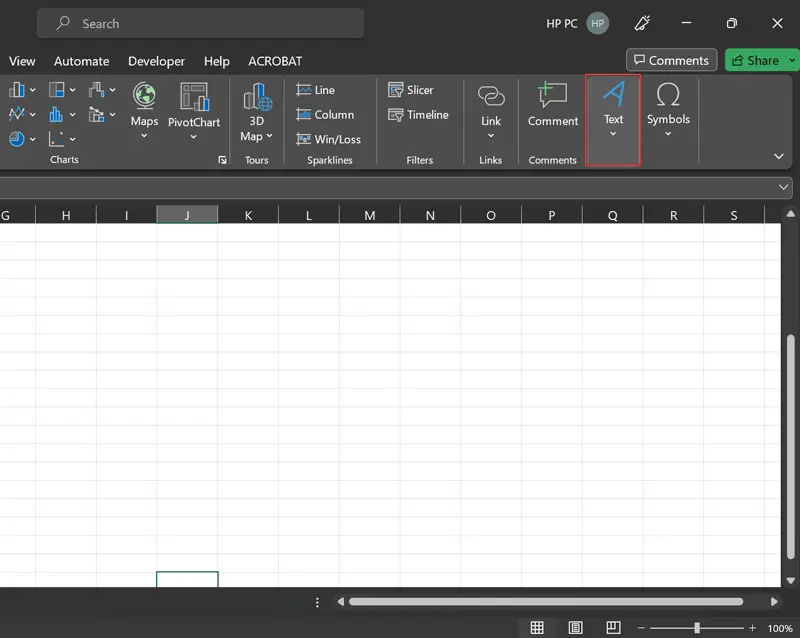800x638 pixels.
Task: Expand the formula bar chevron
Action: [x=783, y=187]
